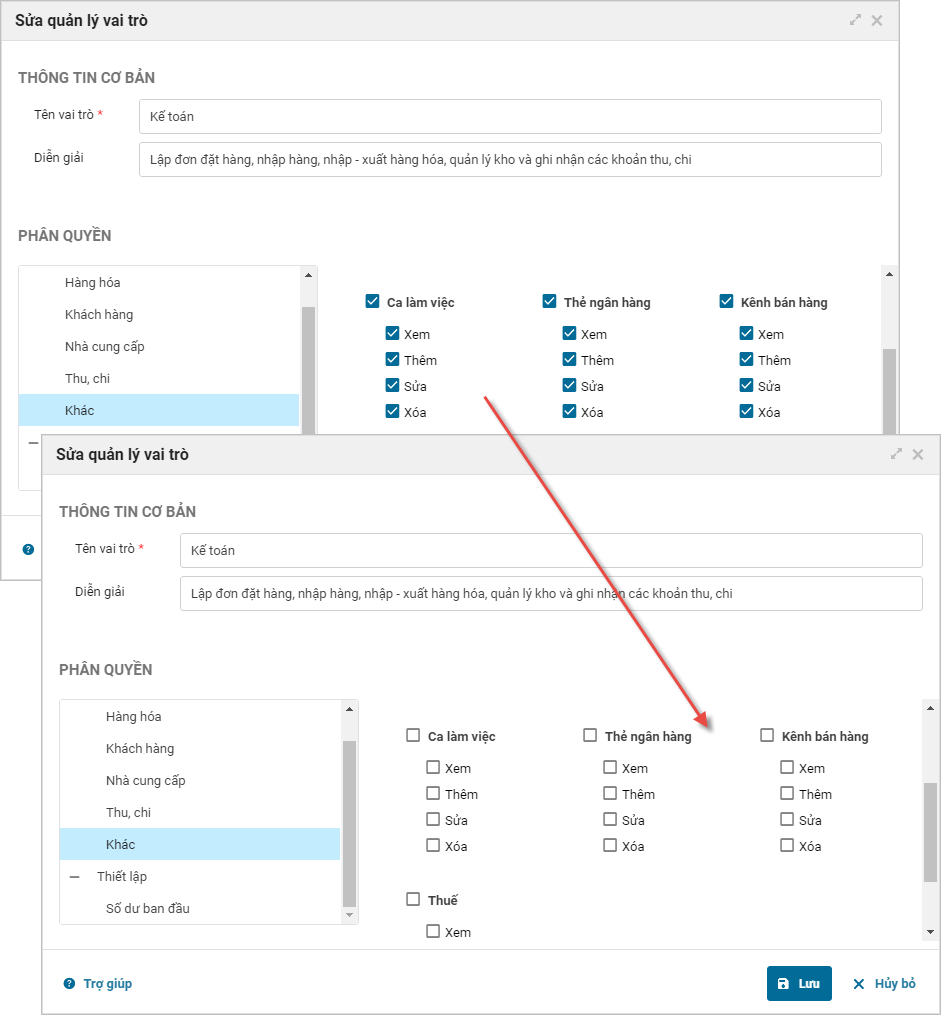The image size is (943, 1018).
Task: Collapse the Thiết lập tree node
Action: click(75, 876)
